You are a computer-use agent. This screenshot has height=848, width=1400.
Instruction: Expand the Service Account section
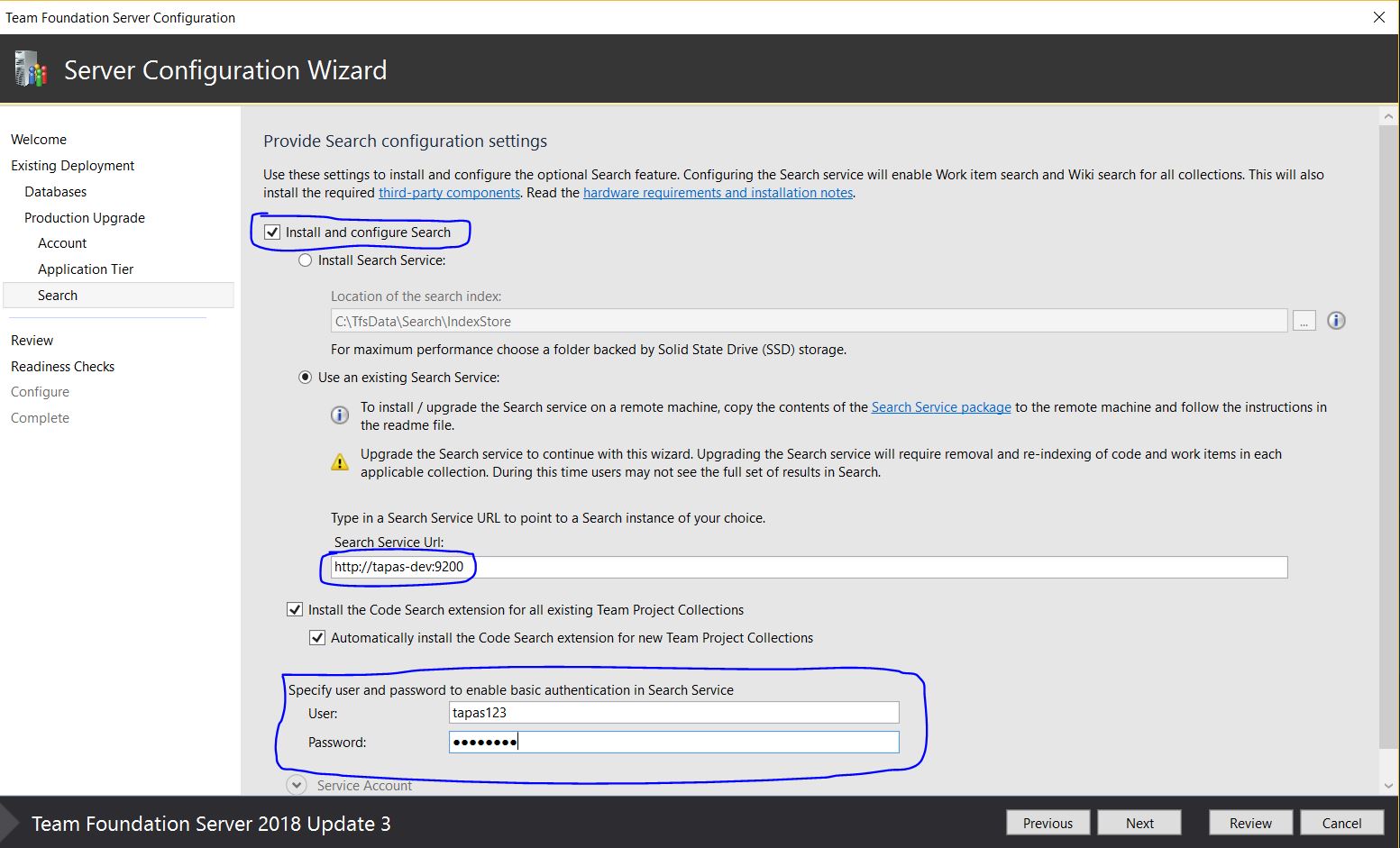[x=297, y=784]
